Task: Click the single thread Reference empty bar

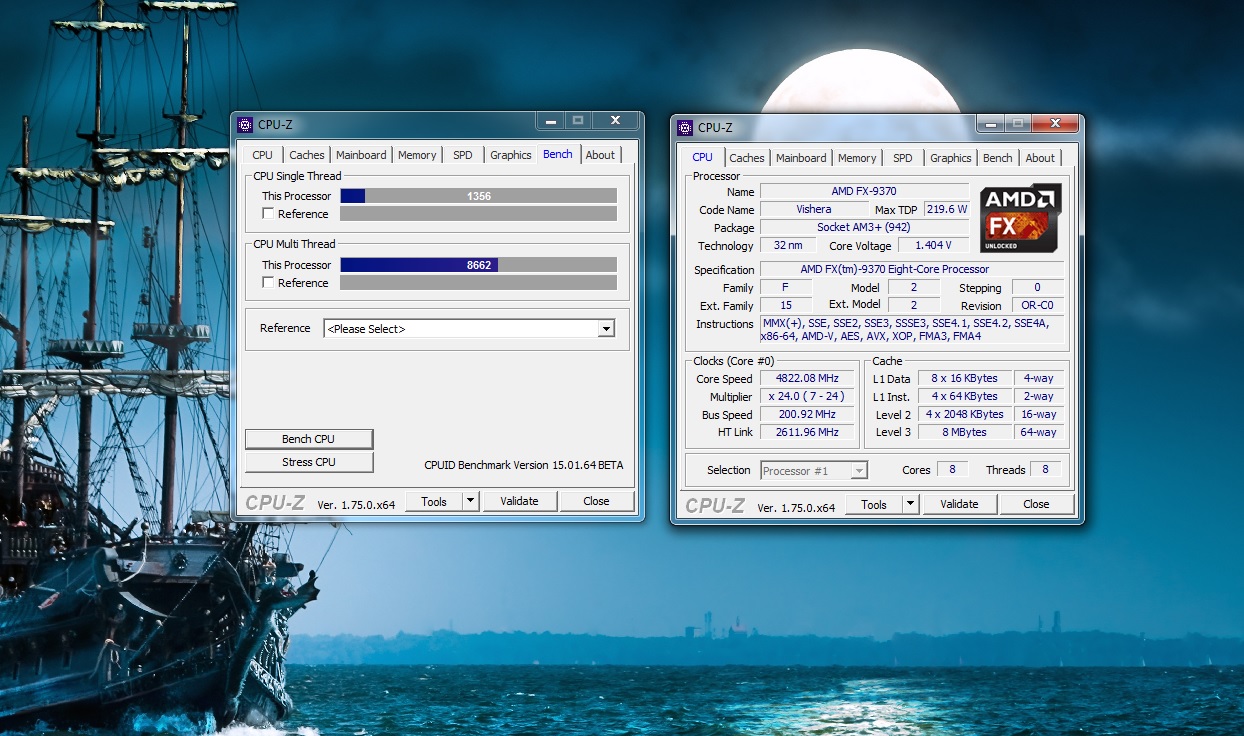Action: coord(478,214)
